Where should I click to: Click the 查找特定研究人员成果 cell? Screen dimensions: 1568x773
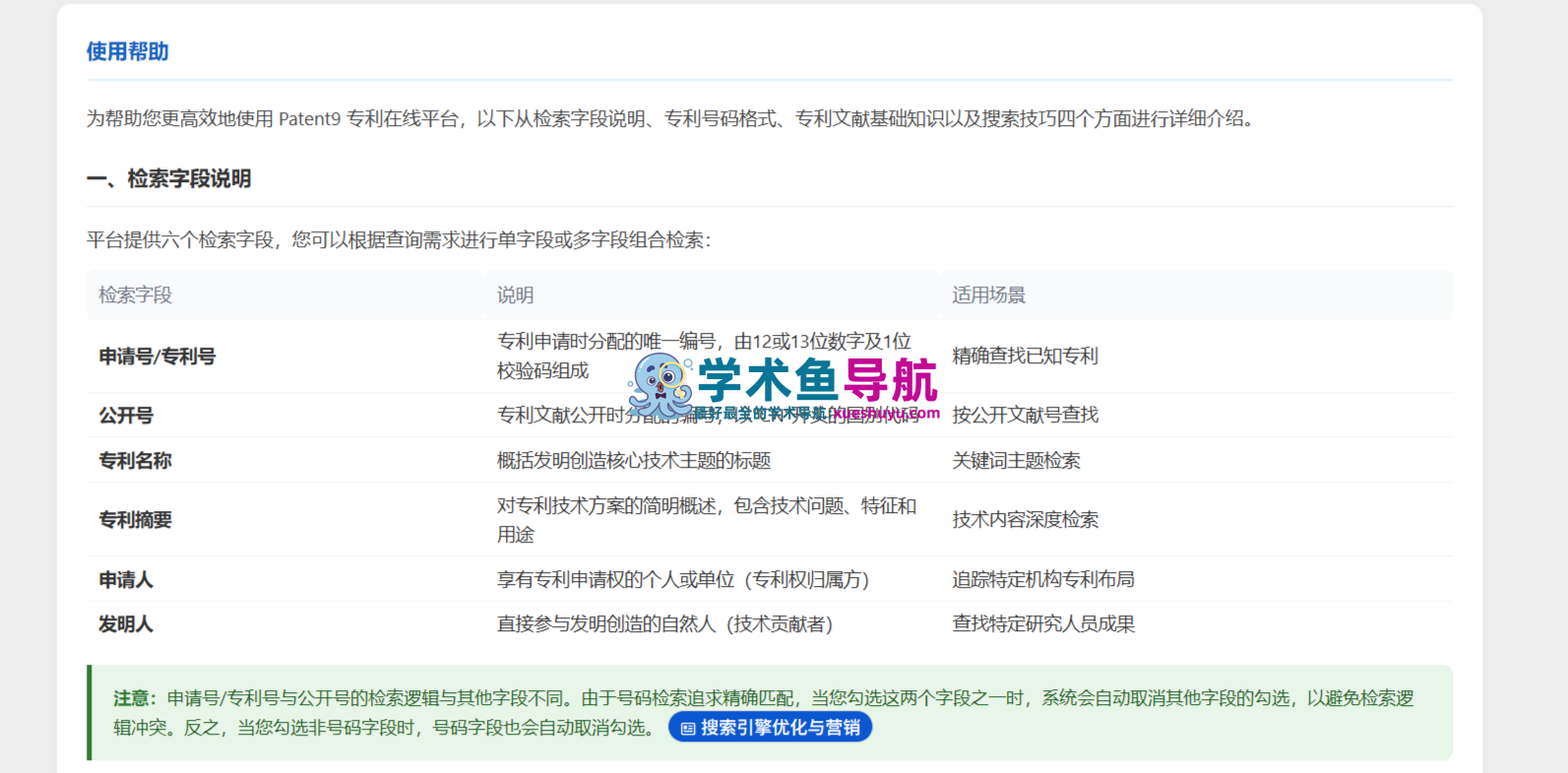[1196, 624]
